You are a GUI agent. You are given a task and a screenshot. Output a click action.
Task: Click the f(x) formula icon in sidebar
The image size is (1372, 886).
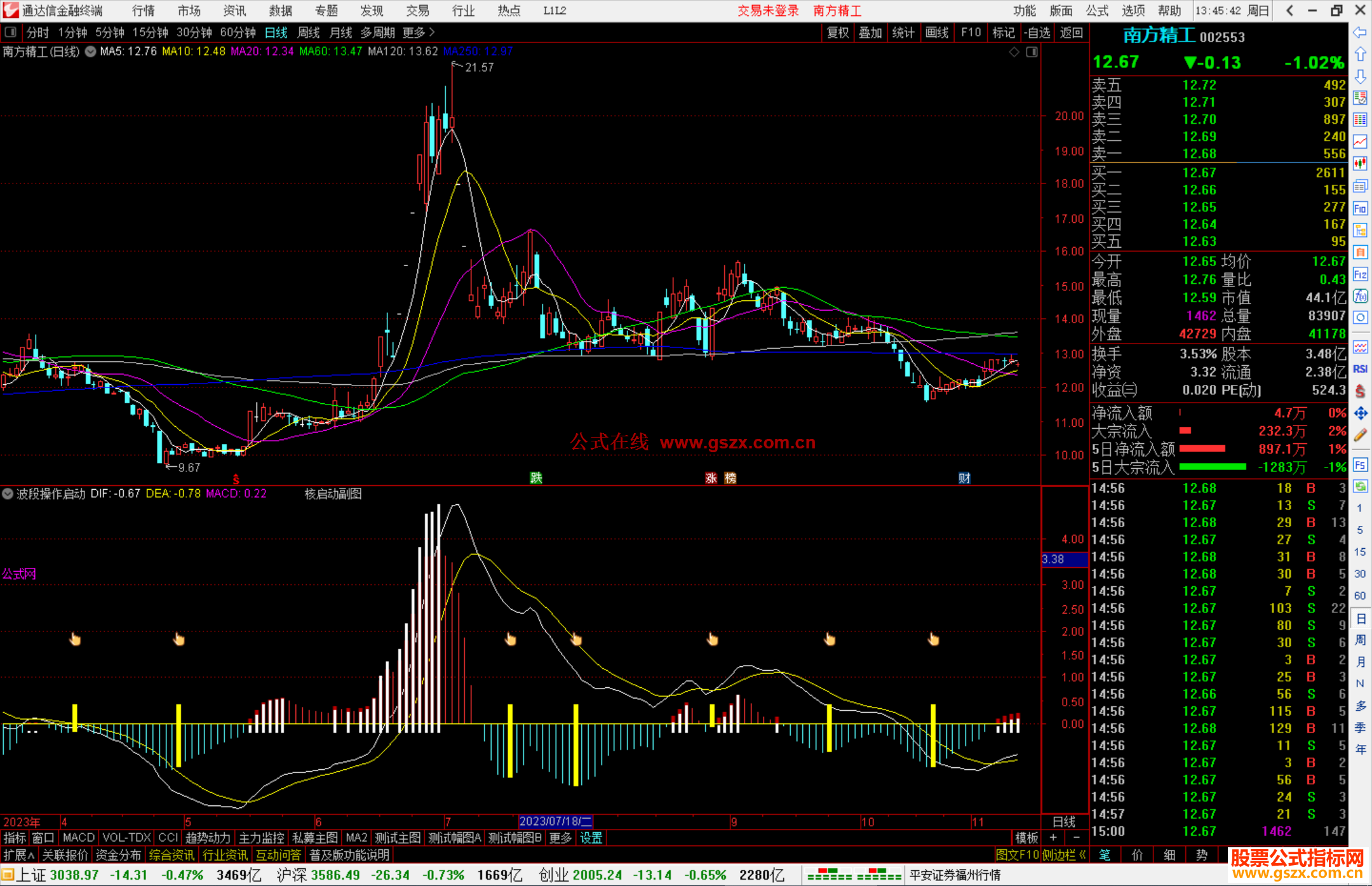coord(1360,296)
